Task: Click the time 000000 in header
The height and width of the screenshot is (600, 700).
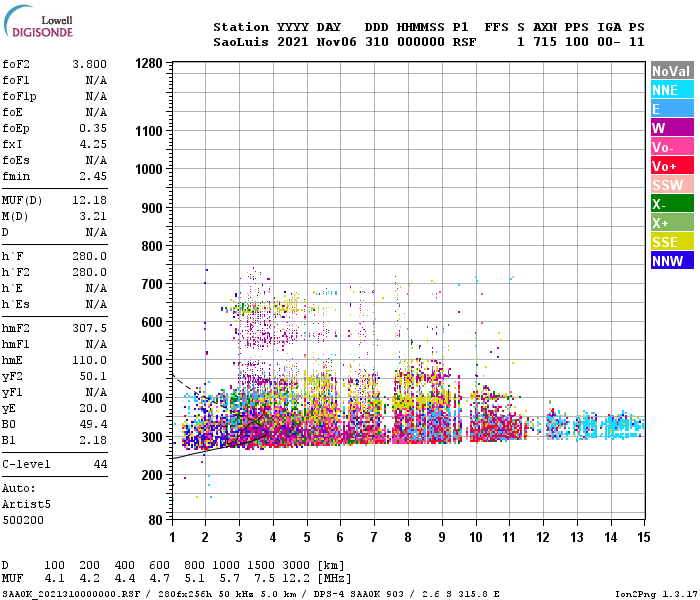Action: click(x=421, y=42)
